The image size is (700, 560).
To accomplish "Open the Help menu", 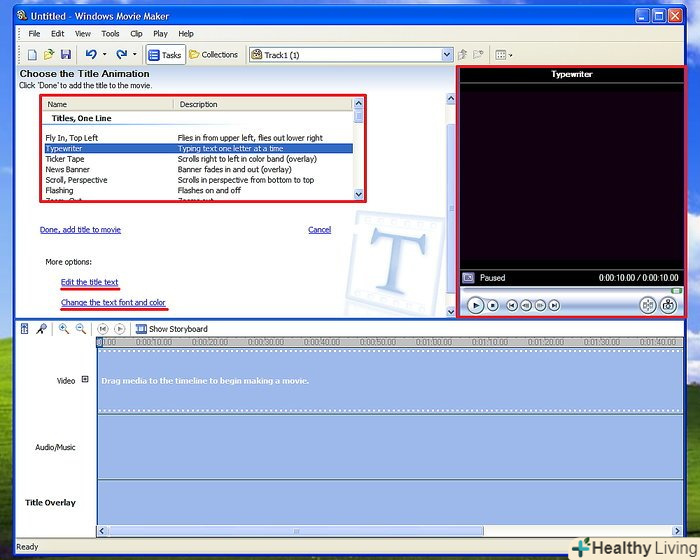I will [x=186, y=33].
